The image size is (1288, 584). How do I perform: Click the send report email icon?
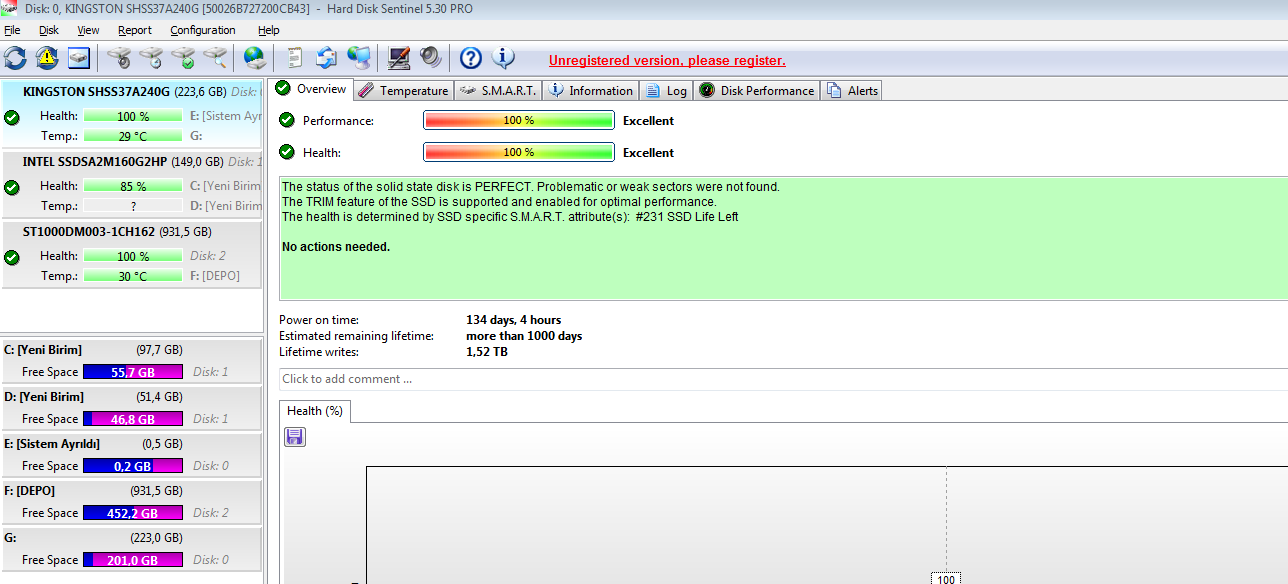(327, 58)
